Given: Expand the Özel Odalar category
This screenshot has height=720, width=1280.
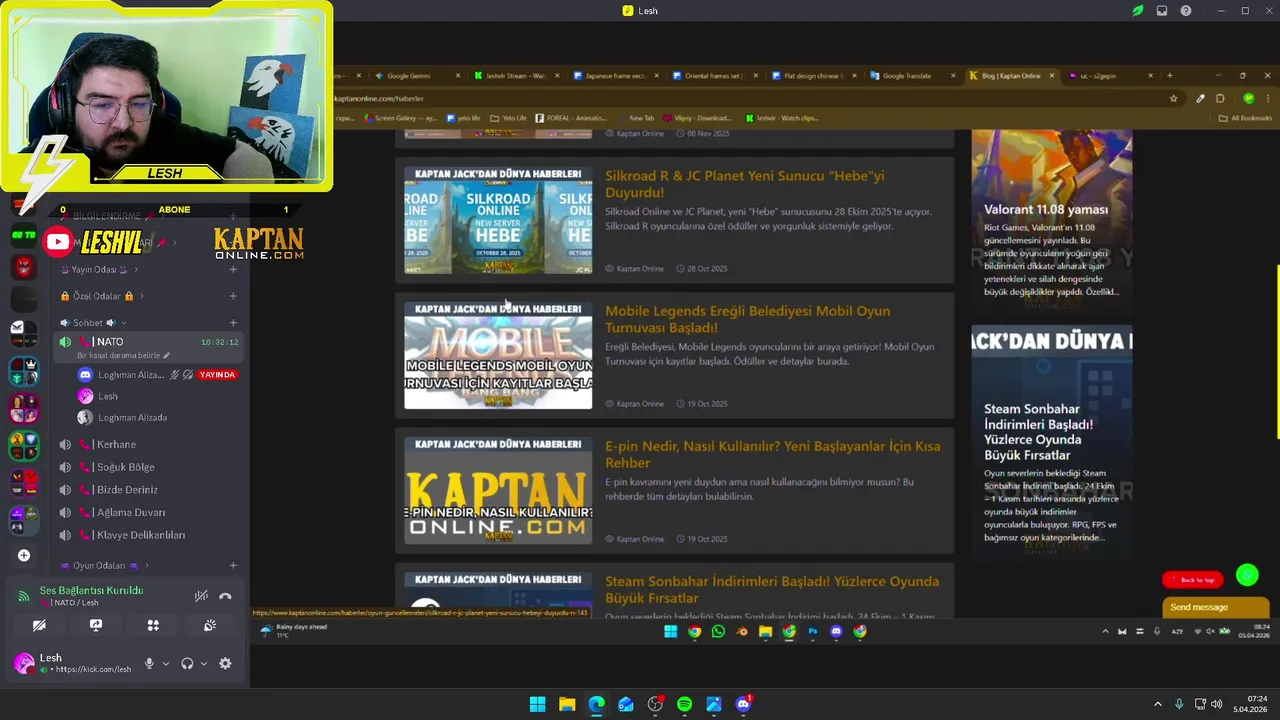Looking at the screenshot, I should coord(102,296).
